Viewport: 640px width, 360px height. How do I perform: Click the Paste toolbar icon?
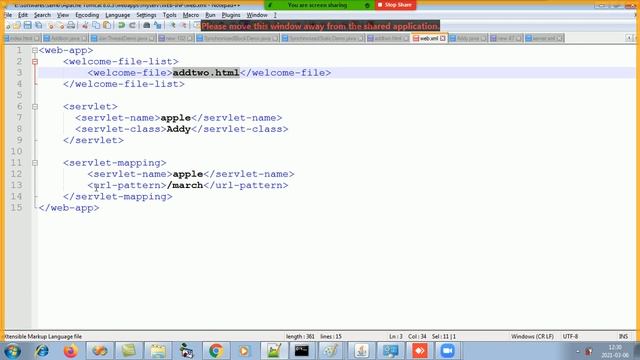(107, 25)
